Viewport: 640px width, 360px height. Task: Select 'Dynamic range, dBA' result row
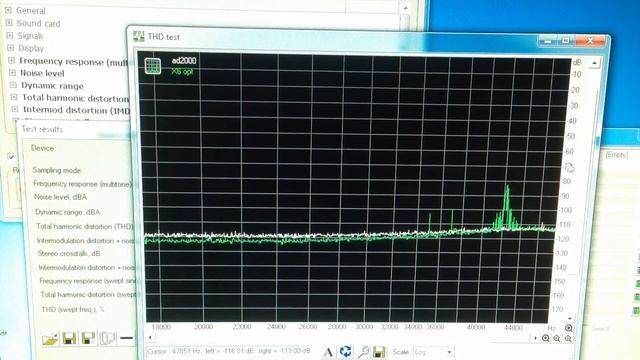coord(67,212)
